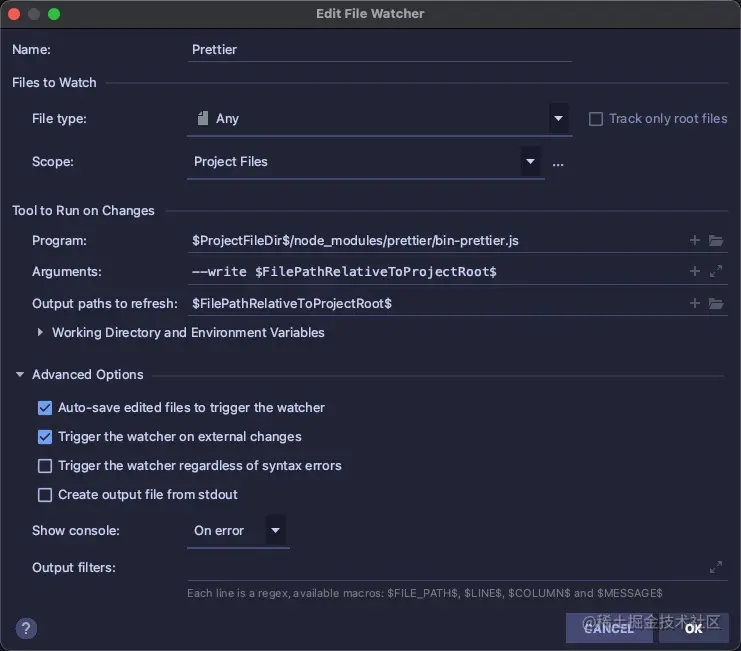Insert macro in Program field
Viewport: 741px width, 651px height.
(694, 240)
